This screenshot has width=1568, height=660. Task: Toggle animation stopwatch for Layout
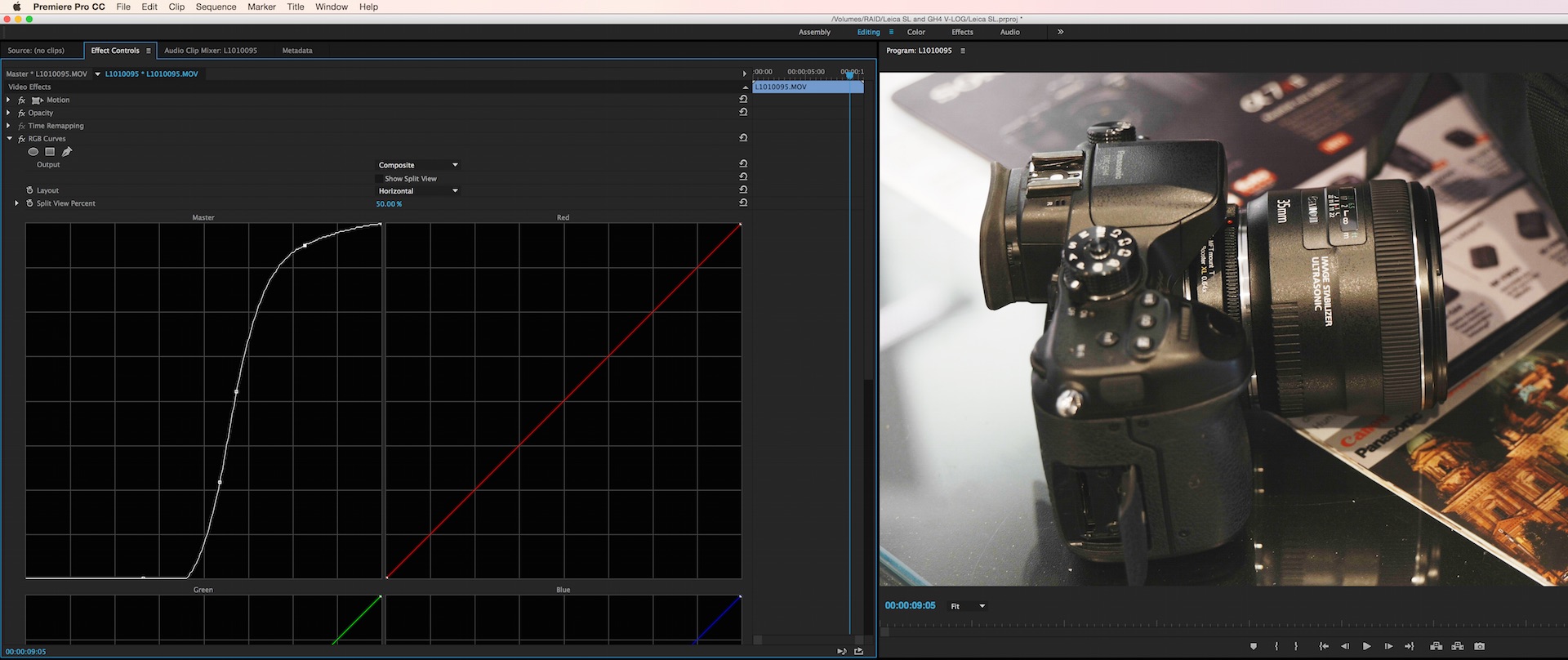[x=30, y=190]
